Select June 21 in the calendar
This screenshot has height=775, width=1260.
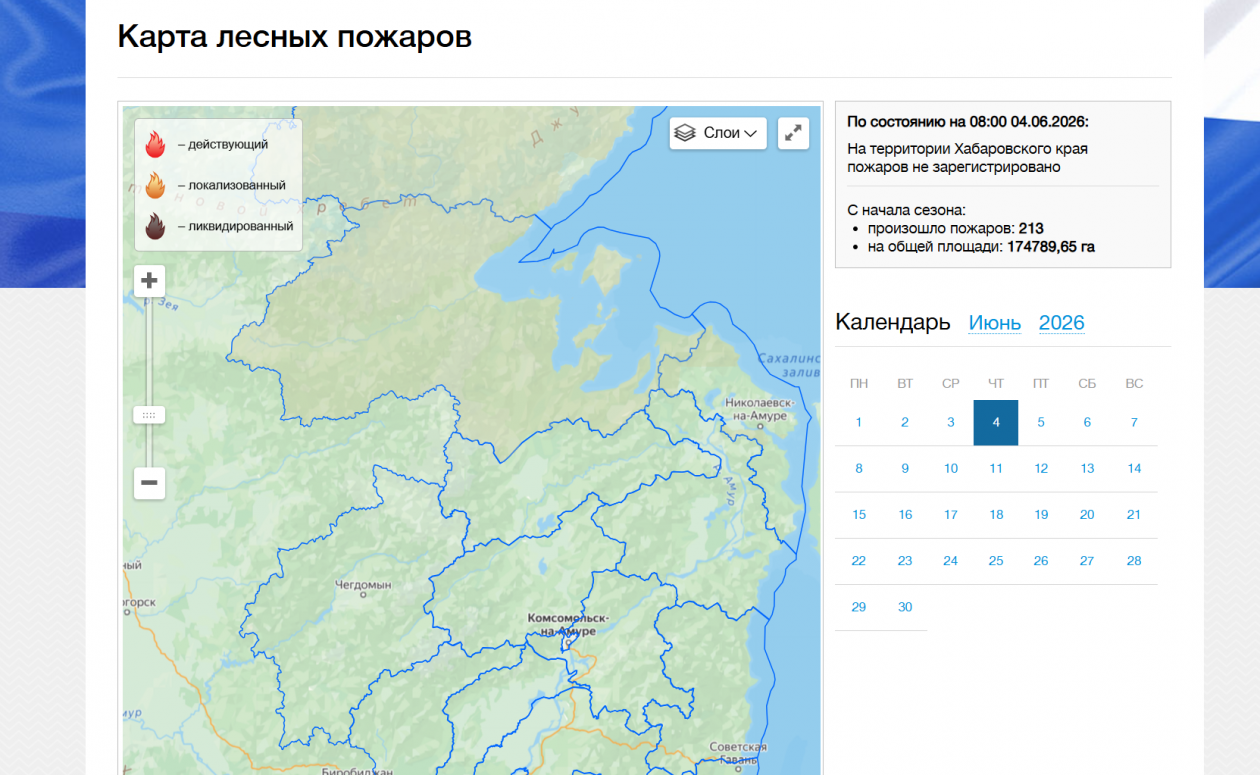tap(1134, 515)
